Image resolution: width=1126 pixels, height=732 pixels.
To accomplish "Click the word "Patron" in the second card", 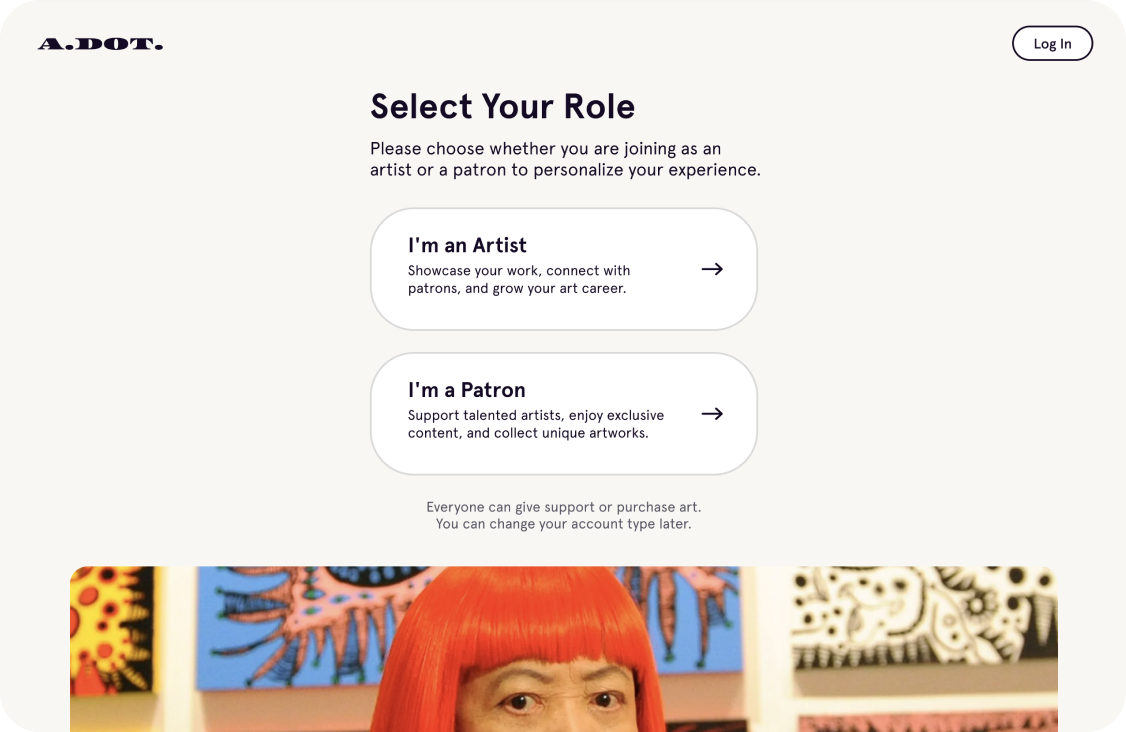I will click(493, 390).
